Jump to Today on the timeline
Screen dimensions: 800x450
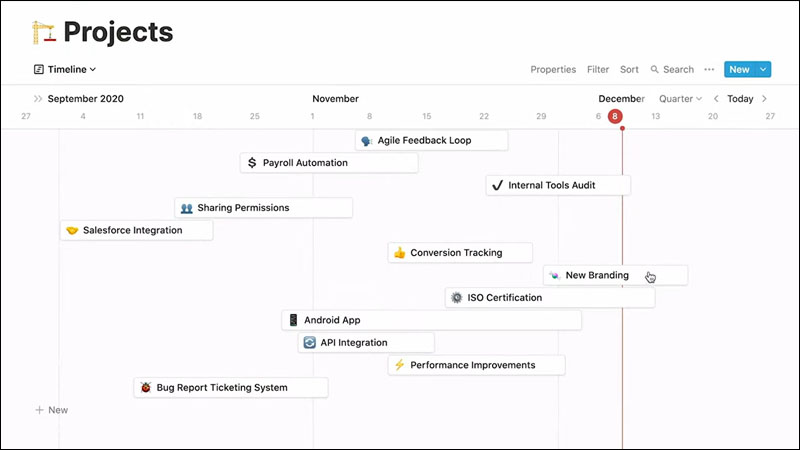tap(740, 99)
